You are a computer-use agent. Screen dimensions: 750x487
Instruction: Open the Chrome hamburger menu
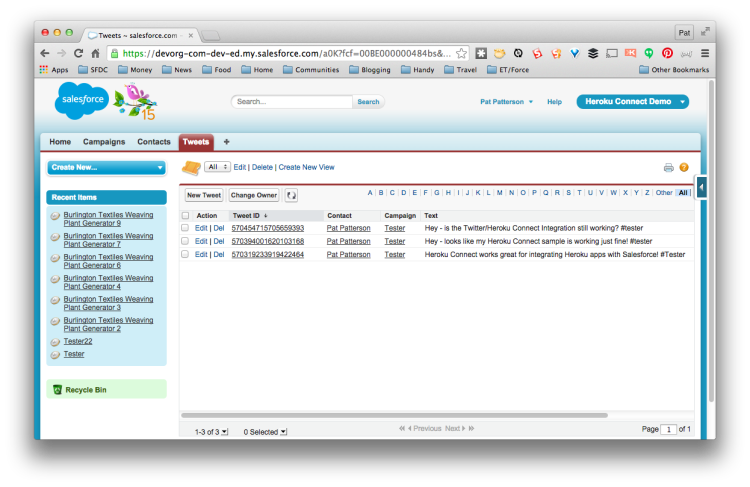click(x=705, y=53)
